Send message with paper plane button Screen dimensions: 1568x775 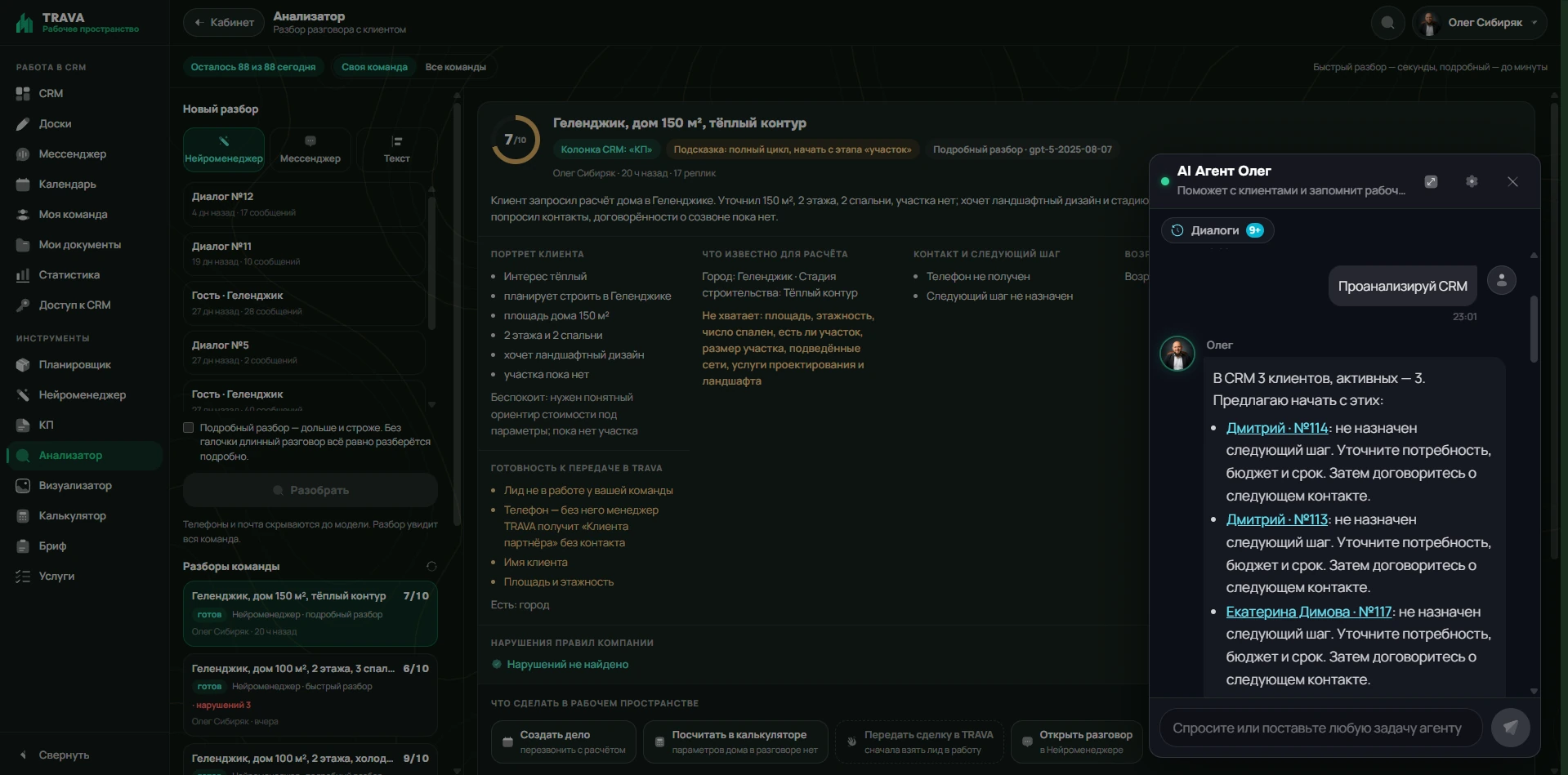[x=1510, y=728]
